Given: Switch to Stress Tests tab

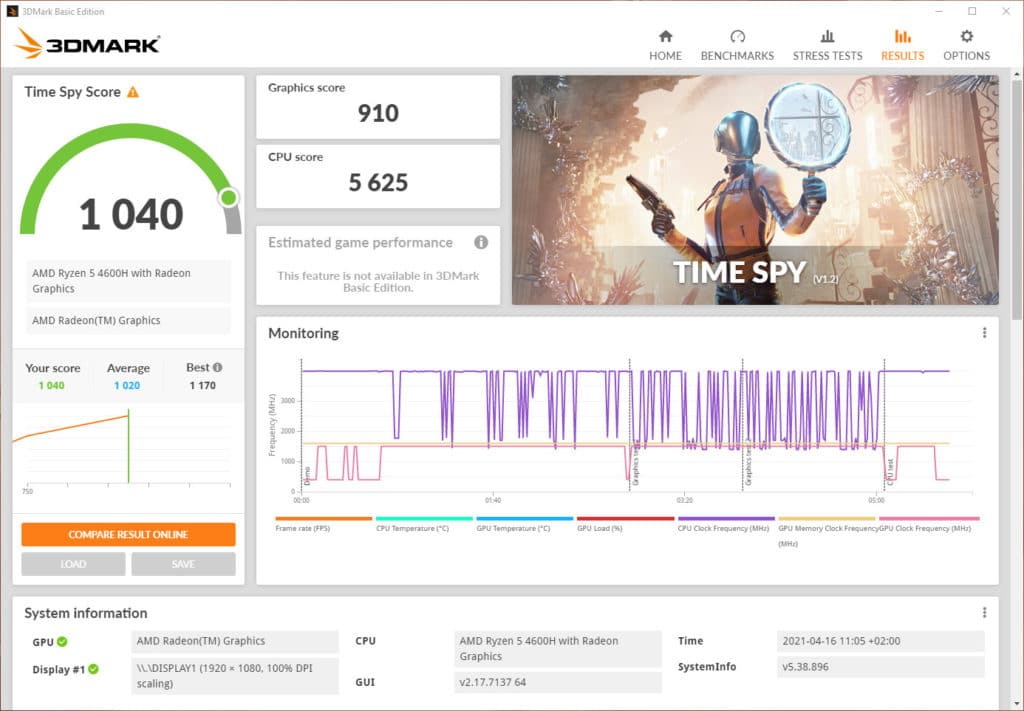Looking at the screenshot, I should pyautogui.click(x=827, y=46).
